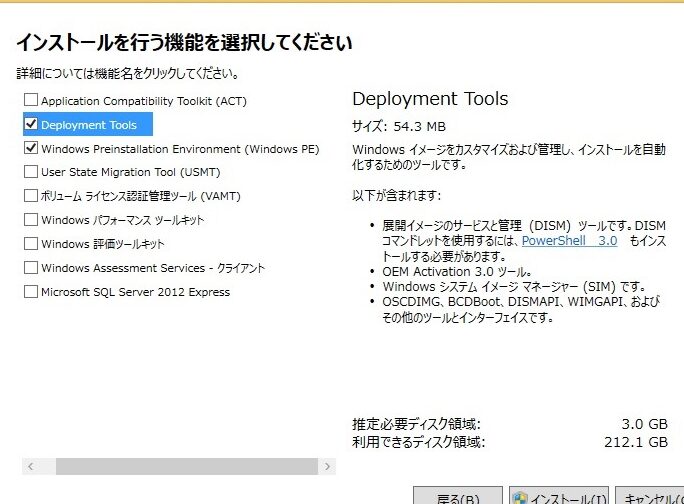The height and width of the screenshot is (504, 684).
Task: Enable the Windows パフォーマンス ツールキット checkbox
Action: (x=31, y=220)
